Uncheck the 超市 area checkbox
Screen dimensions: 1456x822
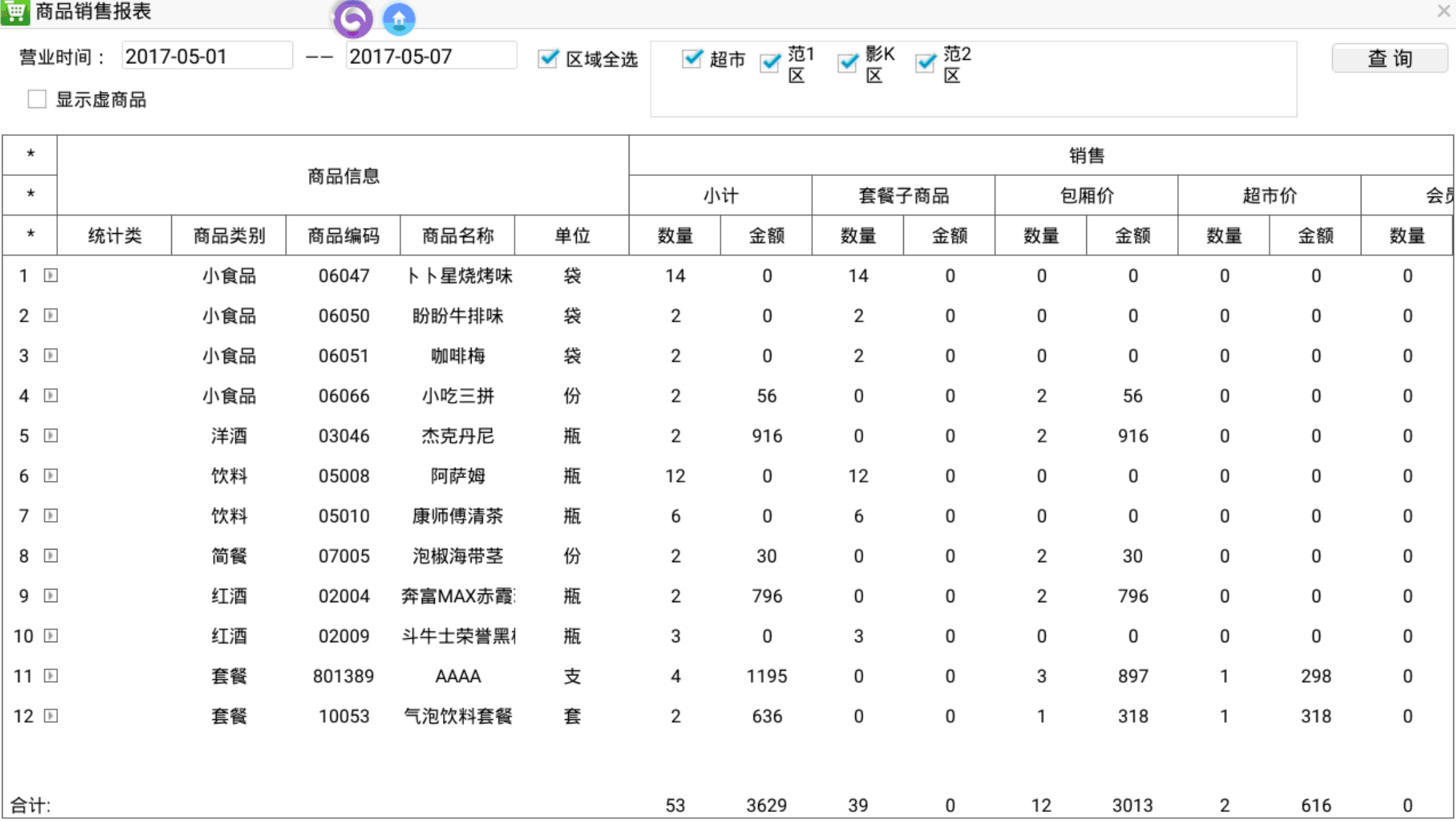(692, 59)
